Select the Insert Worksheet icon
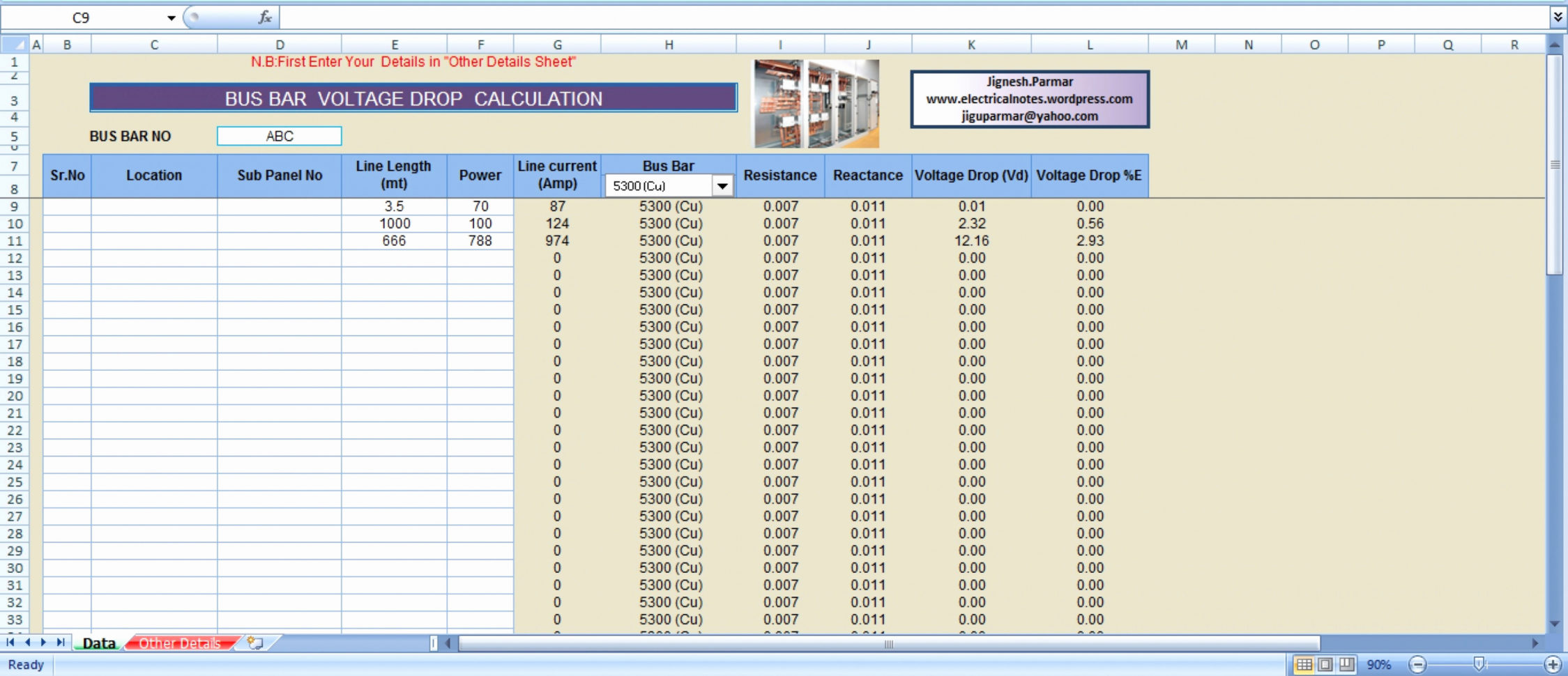This screenshot has width=1568, height=676. pos(254,643)
